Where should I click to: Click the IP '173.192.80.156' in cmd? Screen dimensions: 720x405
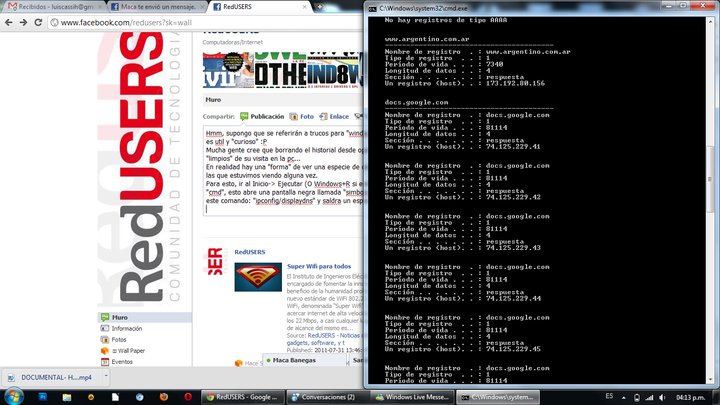(x=515, y=84)
